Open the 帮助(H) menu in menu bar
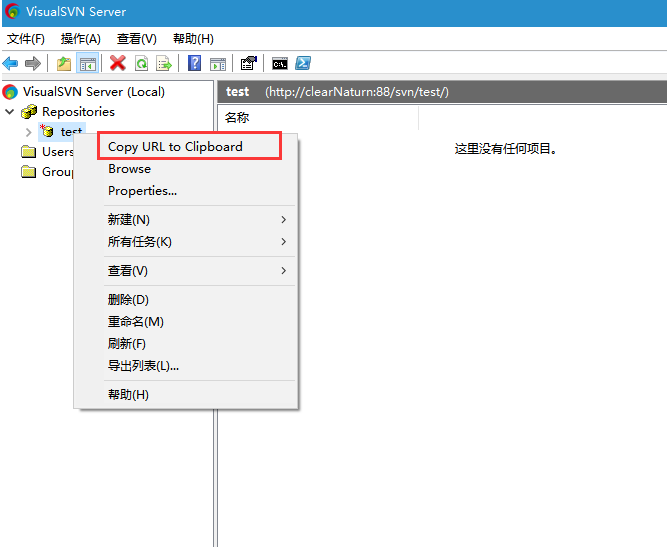 (x=193, y=39)
